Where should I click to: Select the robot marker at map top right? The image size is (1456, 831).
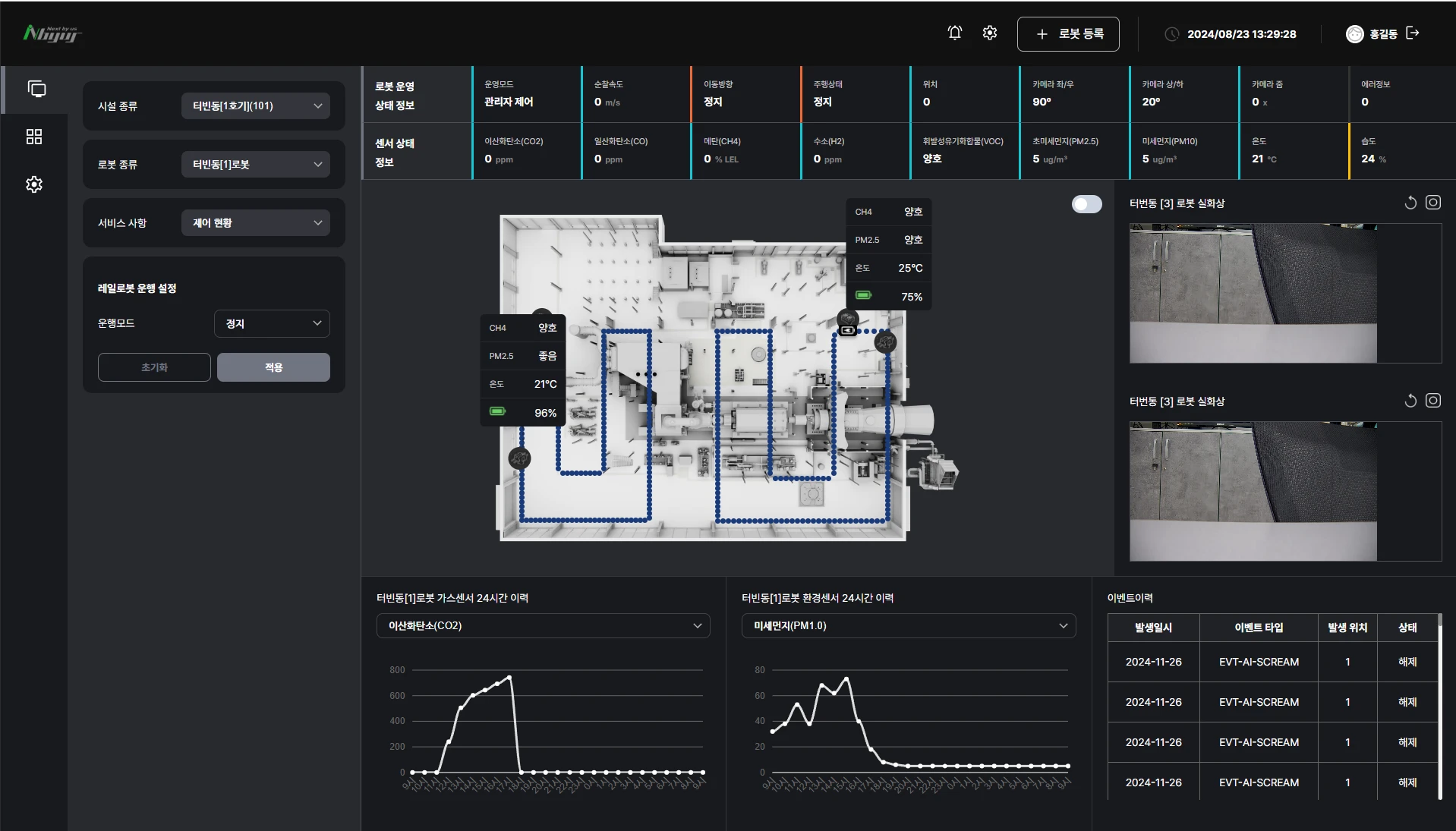(x=885, y=342)
